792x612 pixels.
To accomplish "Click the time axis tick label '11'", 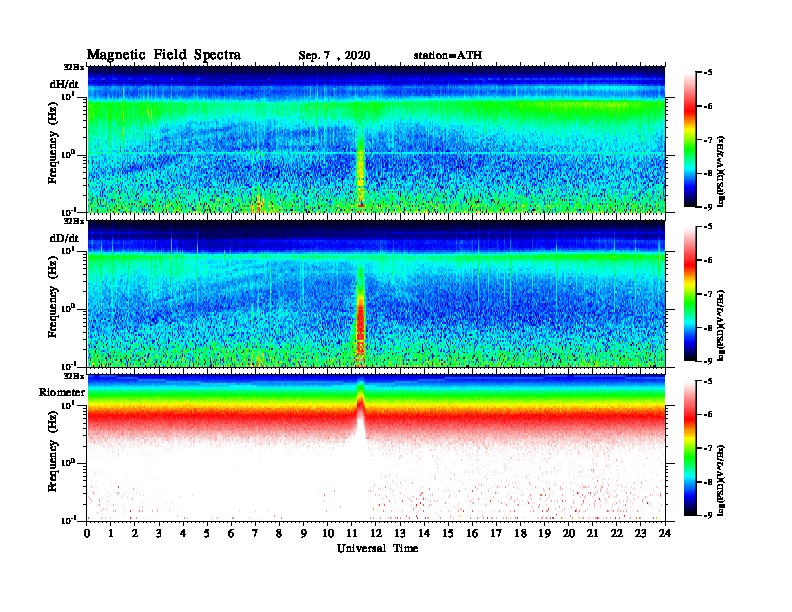I will point(352,534).
